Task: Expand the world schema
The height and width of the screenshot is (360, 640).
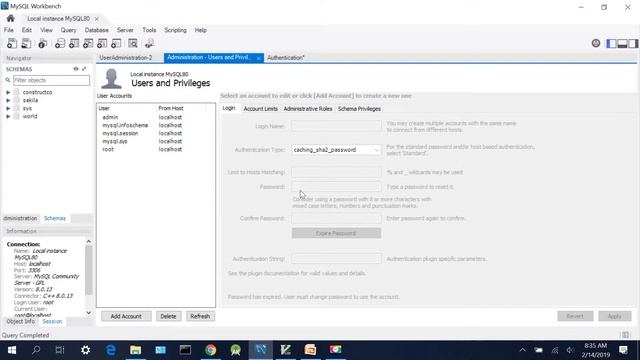Action: (8, 116)
